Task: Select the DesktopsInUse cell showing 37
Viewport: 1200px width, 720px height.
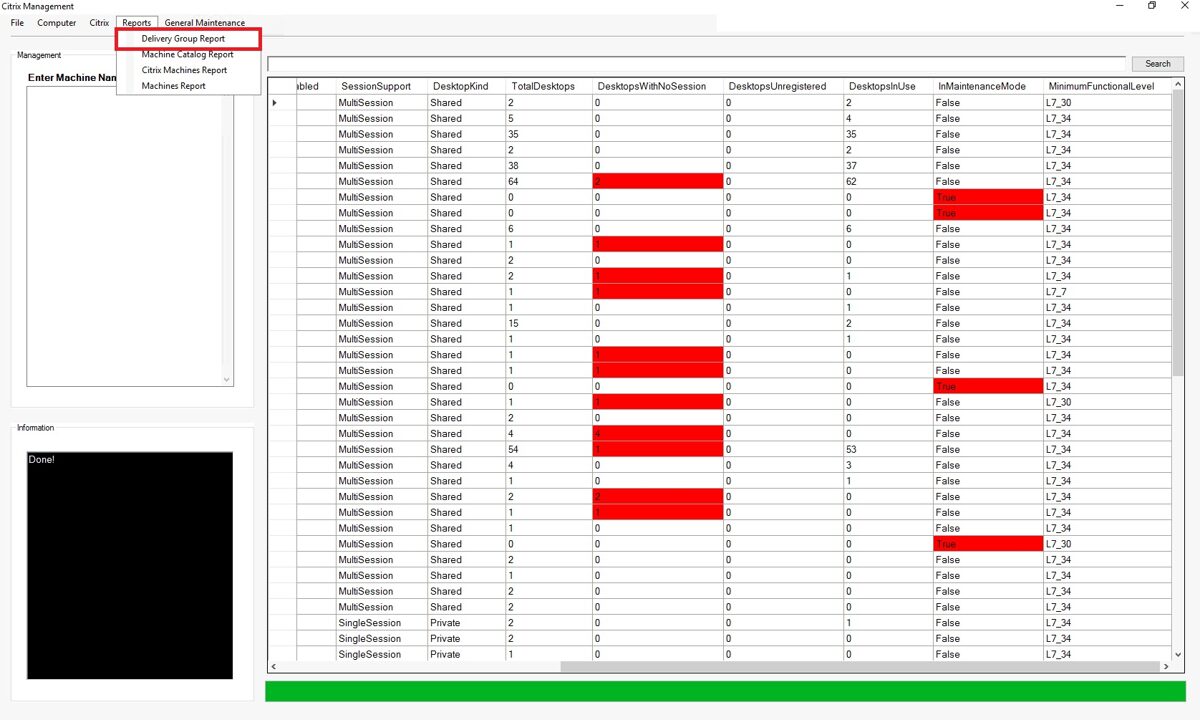Action: pyautogui.click(x=888, y=166)
